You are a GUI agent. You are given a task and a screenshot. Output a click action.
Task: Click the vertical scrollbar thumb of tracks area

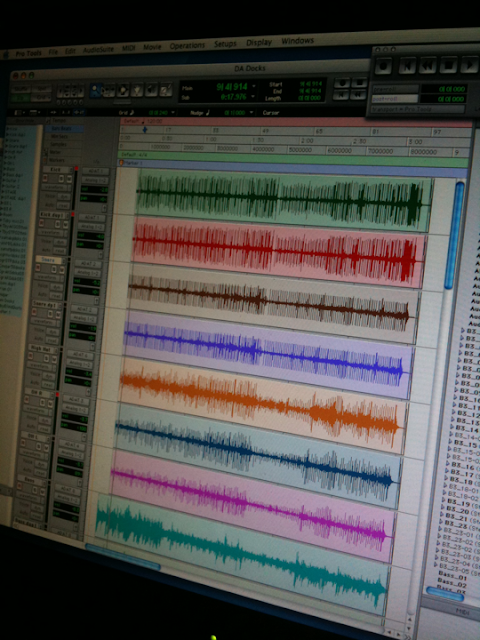coord(454,236)
